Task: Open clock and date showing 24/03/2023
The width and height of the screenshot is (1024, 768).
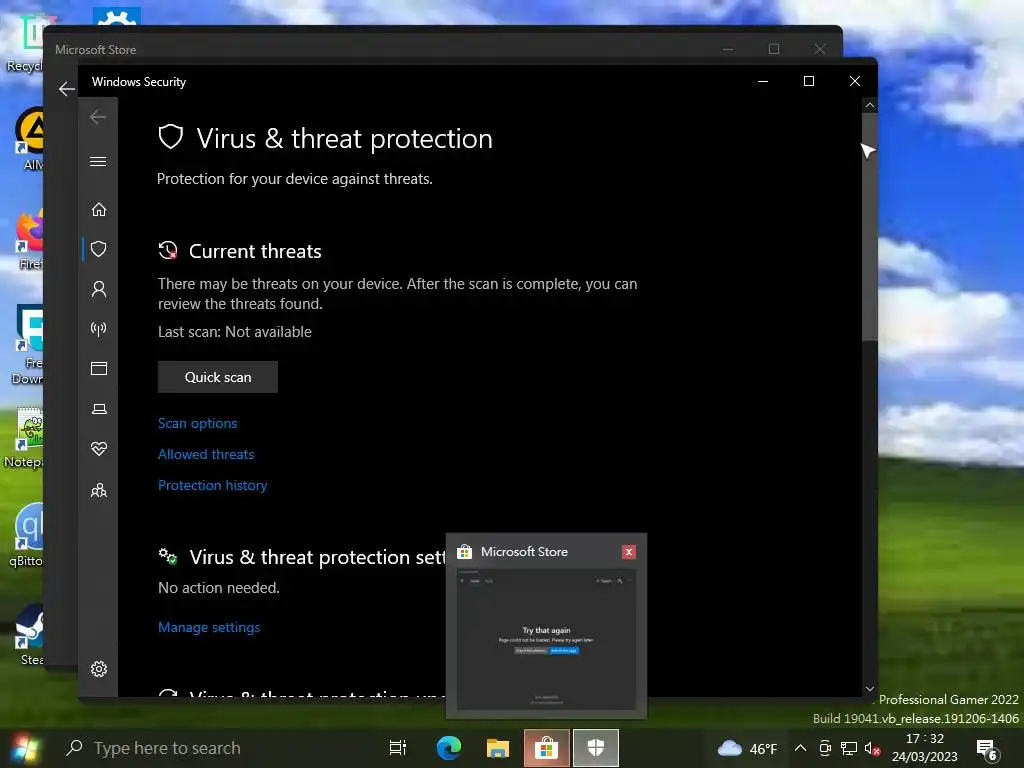Action: 925,748
